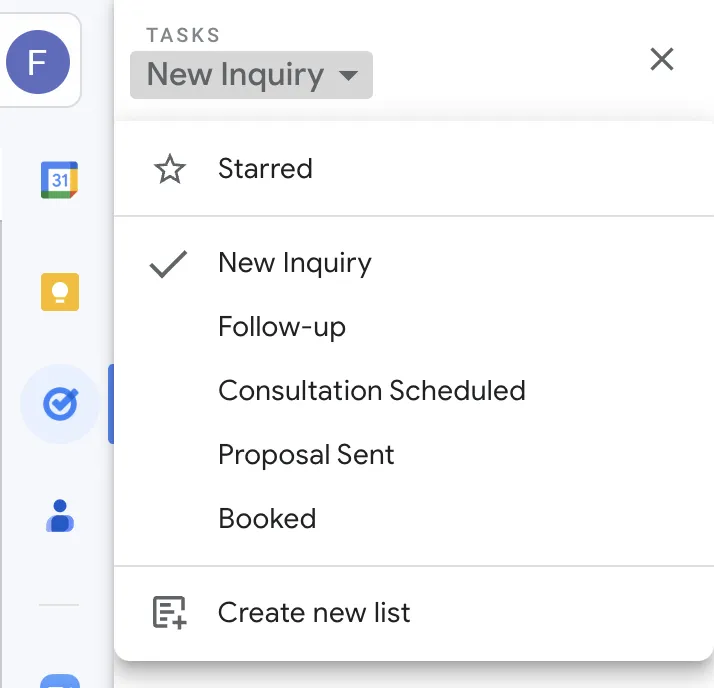Click the dropdown arrow beside New Inquiry
The image size is (714, 688).
(348, 76)
